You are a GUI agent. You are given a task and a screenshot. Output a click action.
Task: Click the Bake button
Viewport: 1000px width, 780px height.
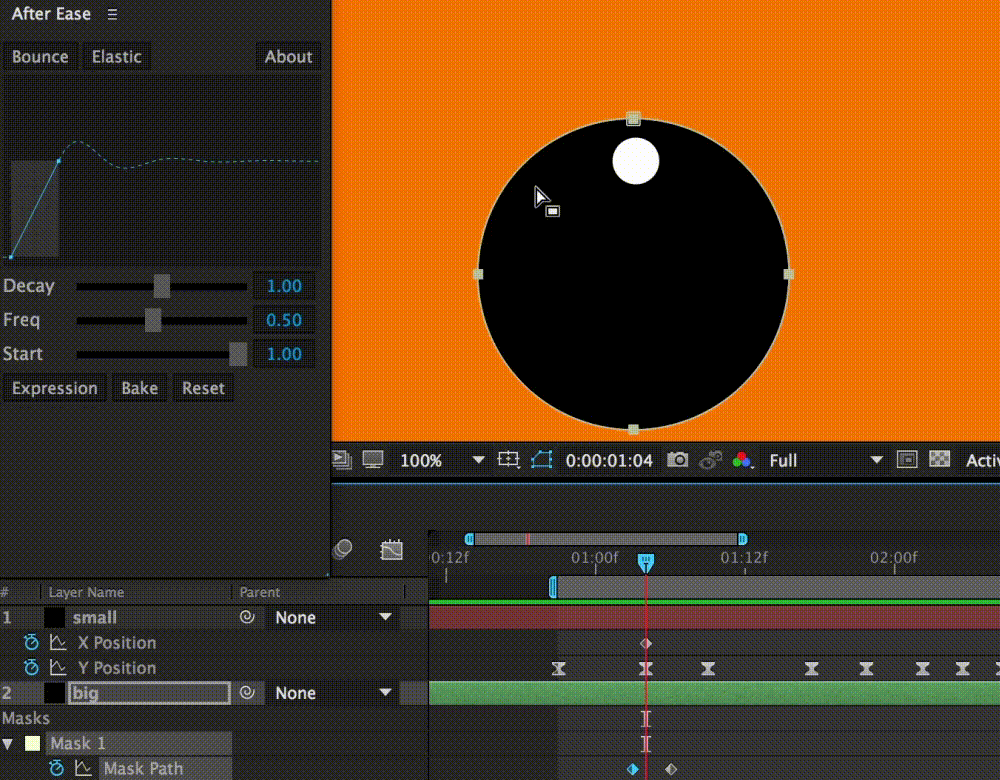point(140,388)
